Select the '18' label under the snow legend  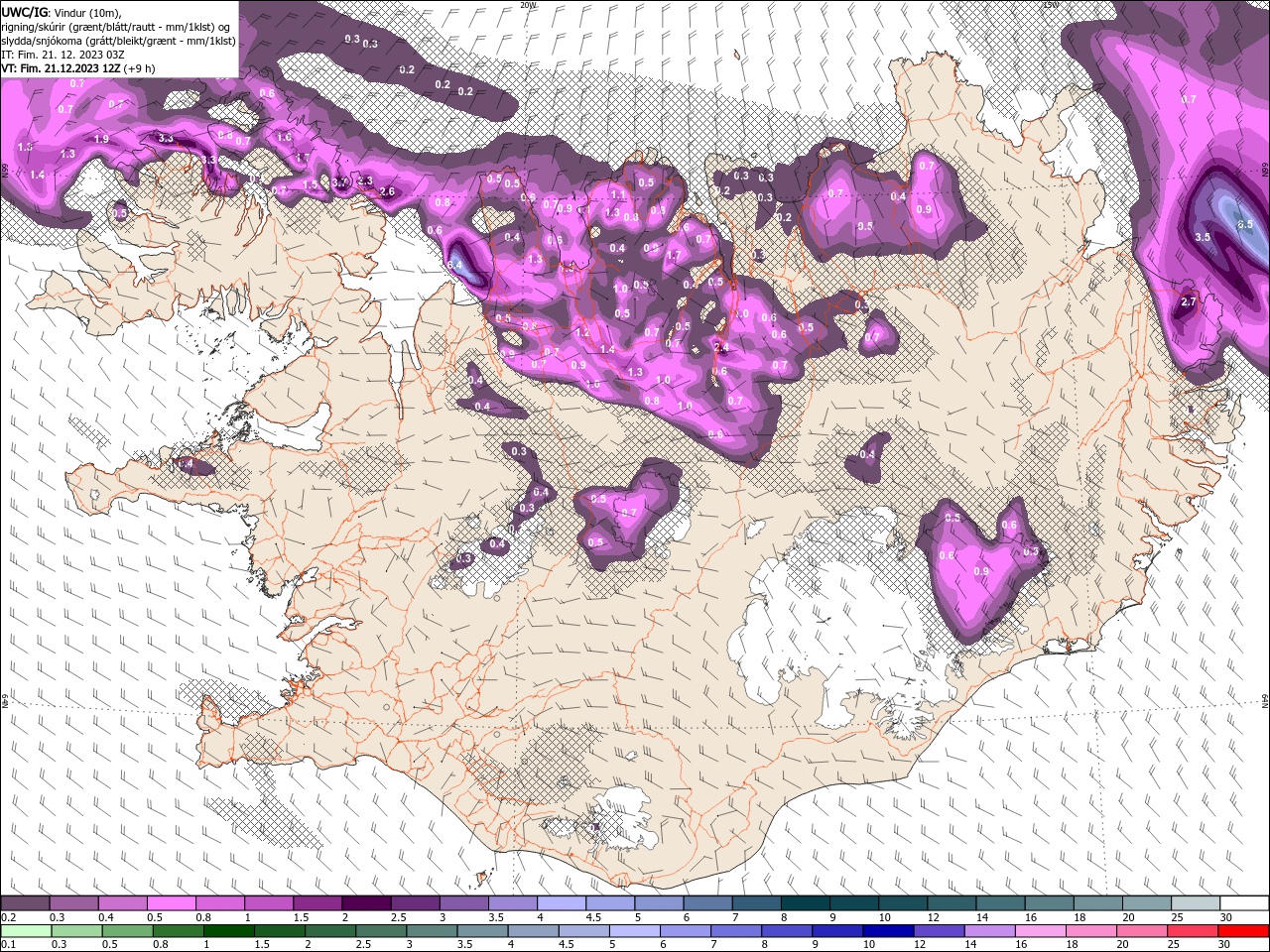click(x=1081, y=917)
